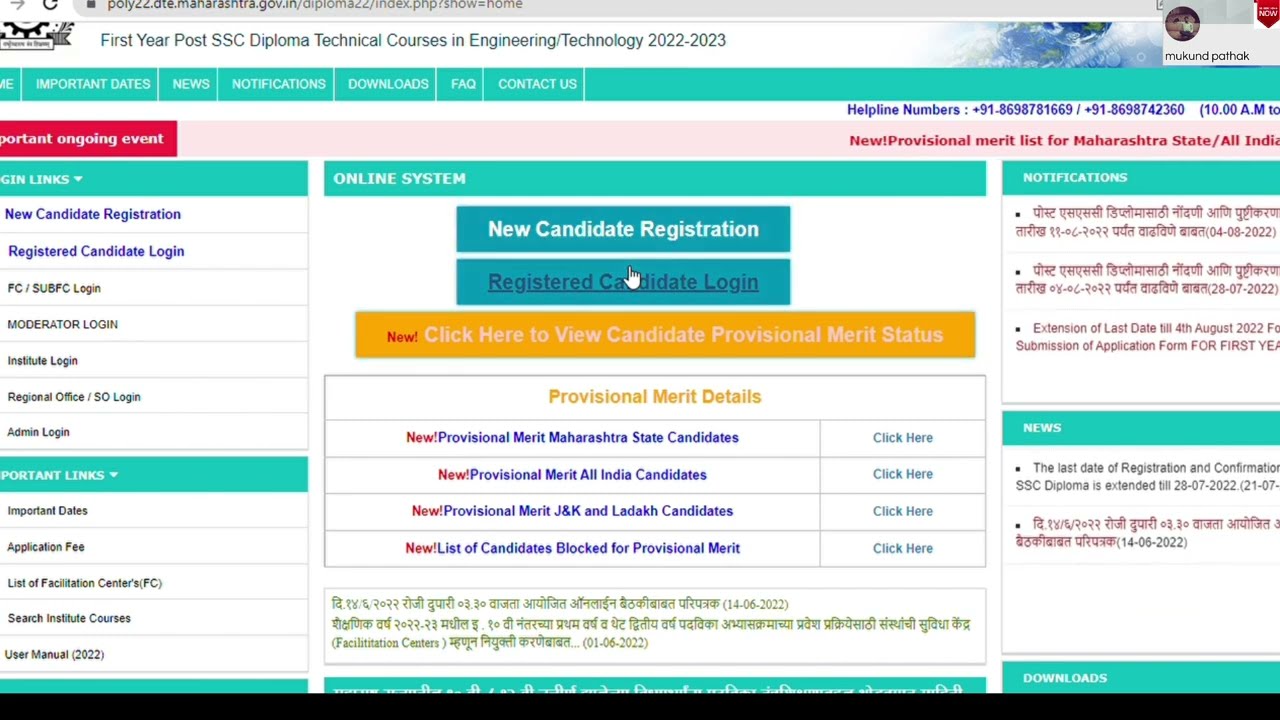Open the FAQ menu item
Viewport: 1280px width, 720px height.
(x=463, y=84)
